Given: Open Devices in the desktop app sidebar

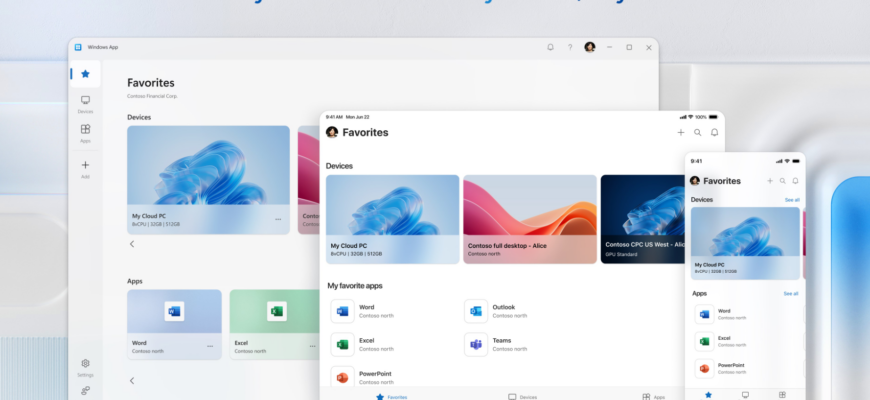Looking at the screenshot, I should tap(85, 104).
